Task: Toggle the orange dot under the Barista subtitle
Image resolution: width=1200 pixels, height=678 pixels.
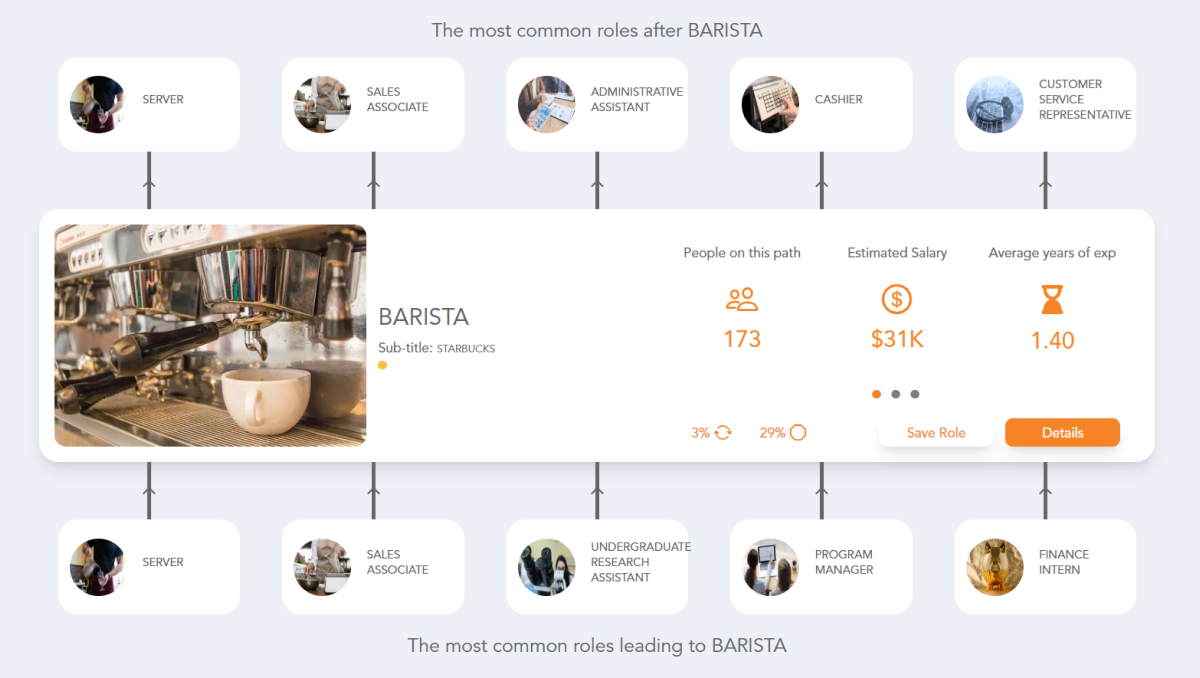Action: tap(382, 365)
